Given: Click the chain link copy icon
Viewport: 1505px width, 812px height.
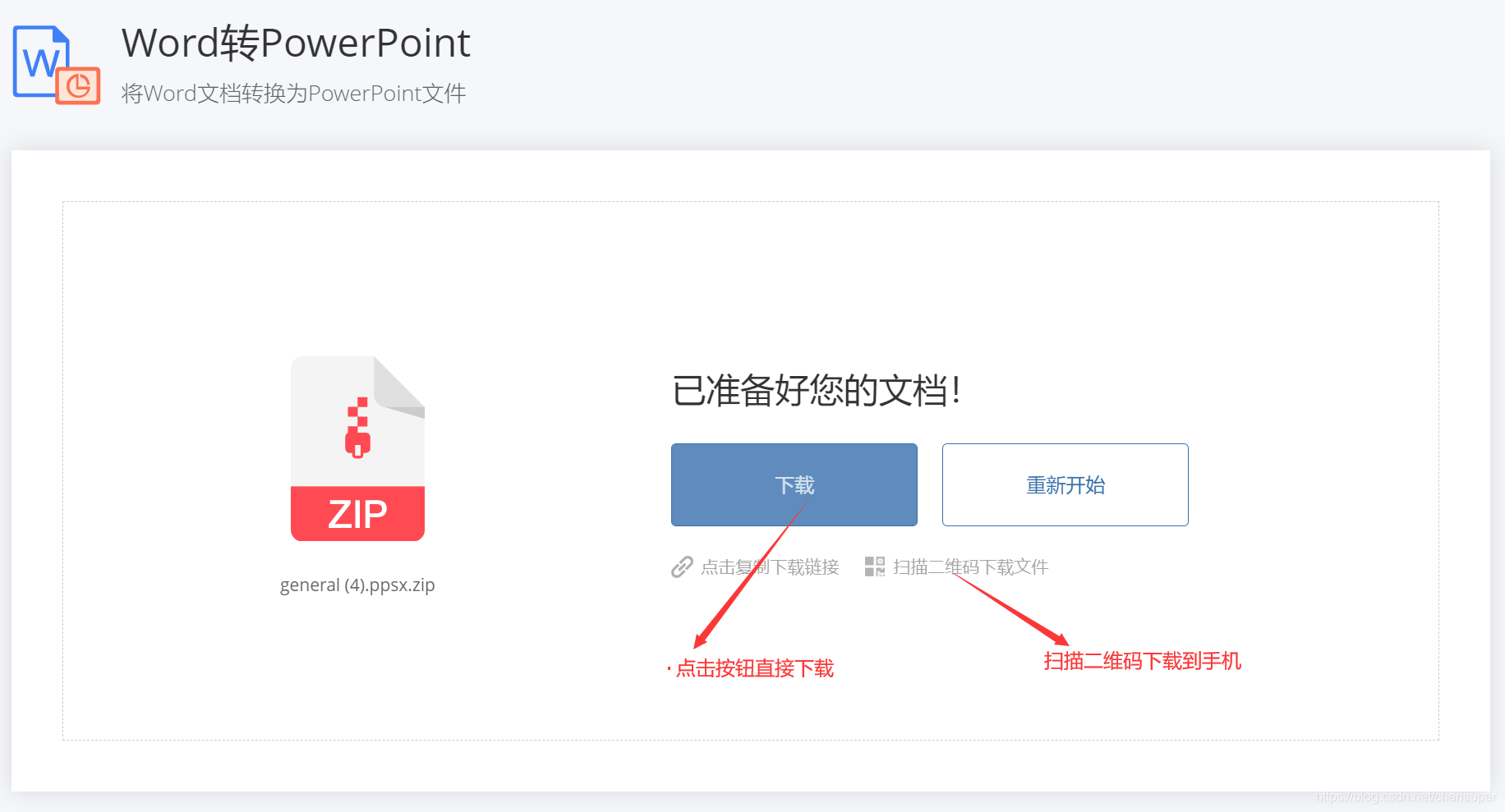Looking at the screenshot, I should coord(682,567).
